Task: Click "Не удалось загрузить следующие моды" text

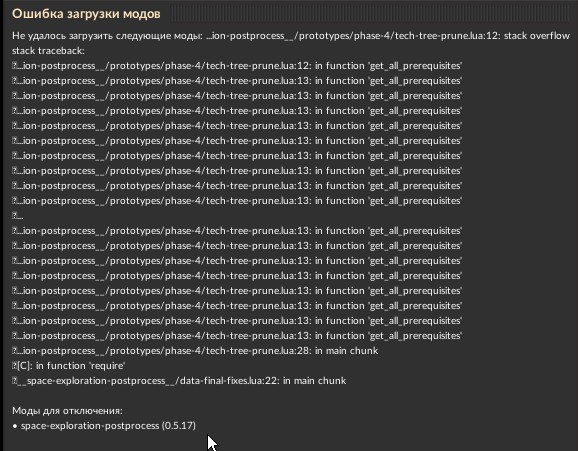Action: click(107, 36)
